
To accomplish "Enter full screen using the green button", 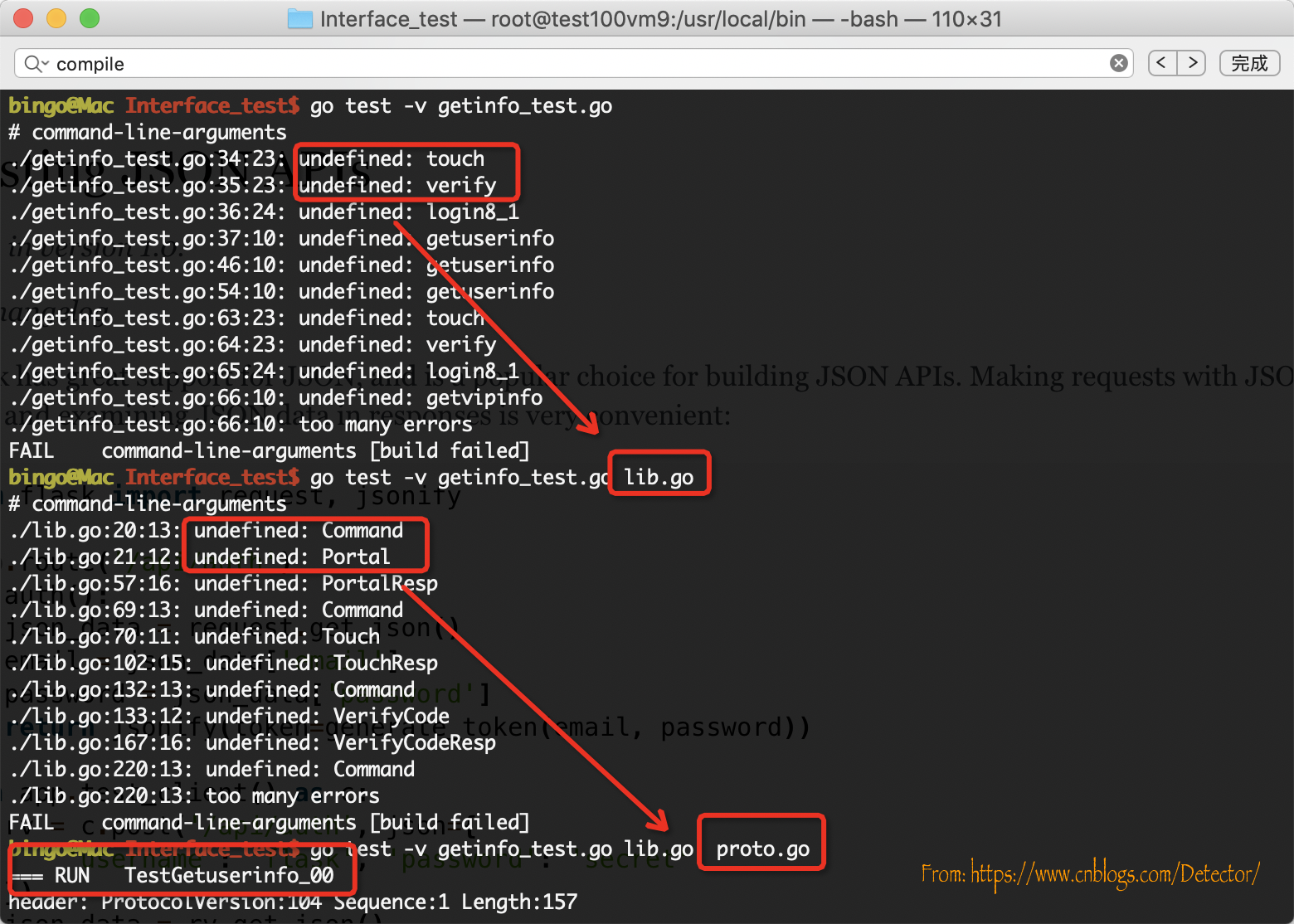I will [x=89, y=17].
